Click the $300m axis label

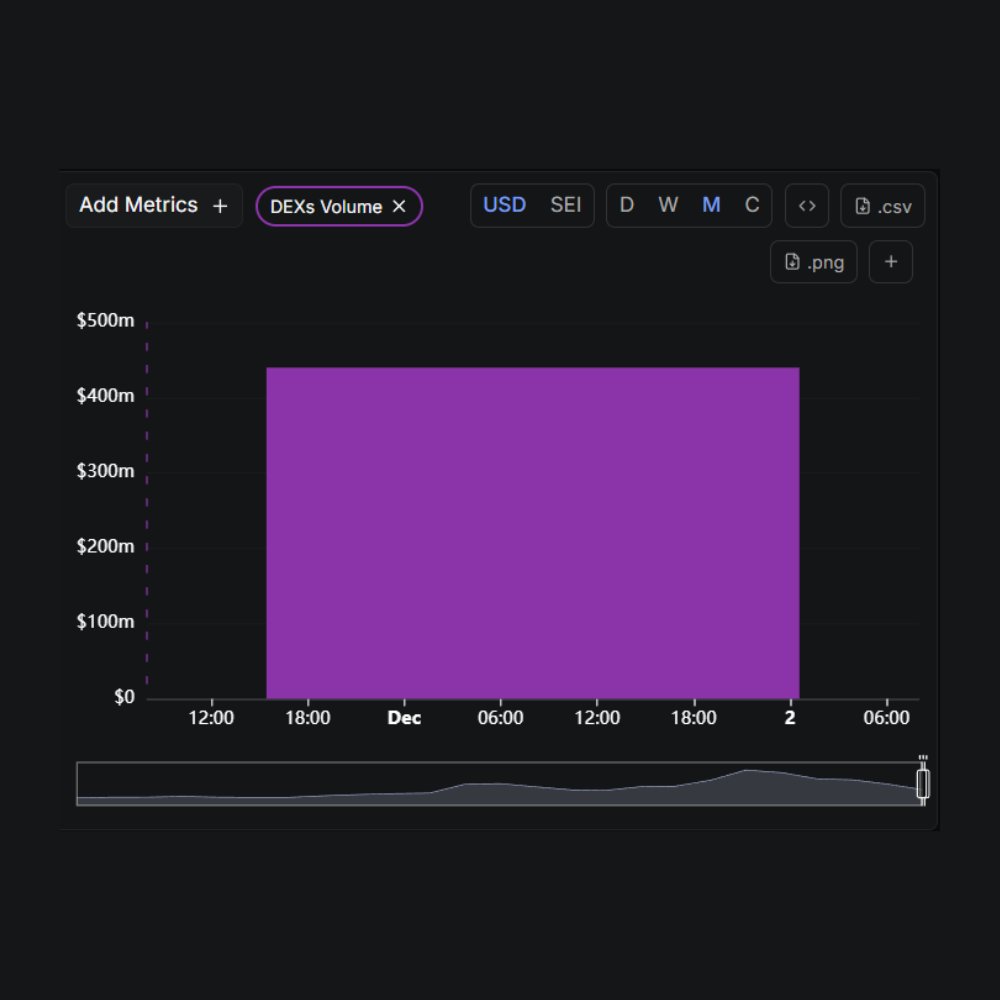(105, 471)
